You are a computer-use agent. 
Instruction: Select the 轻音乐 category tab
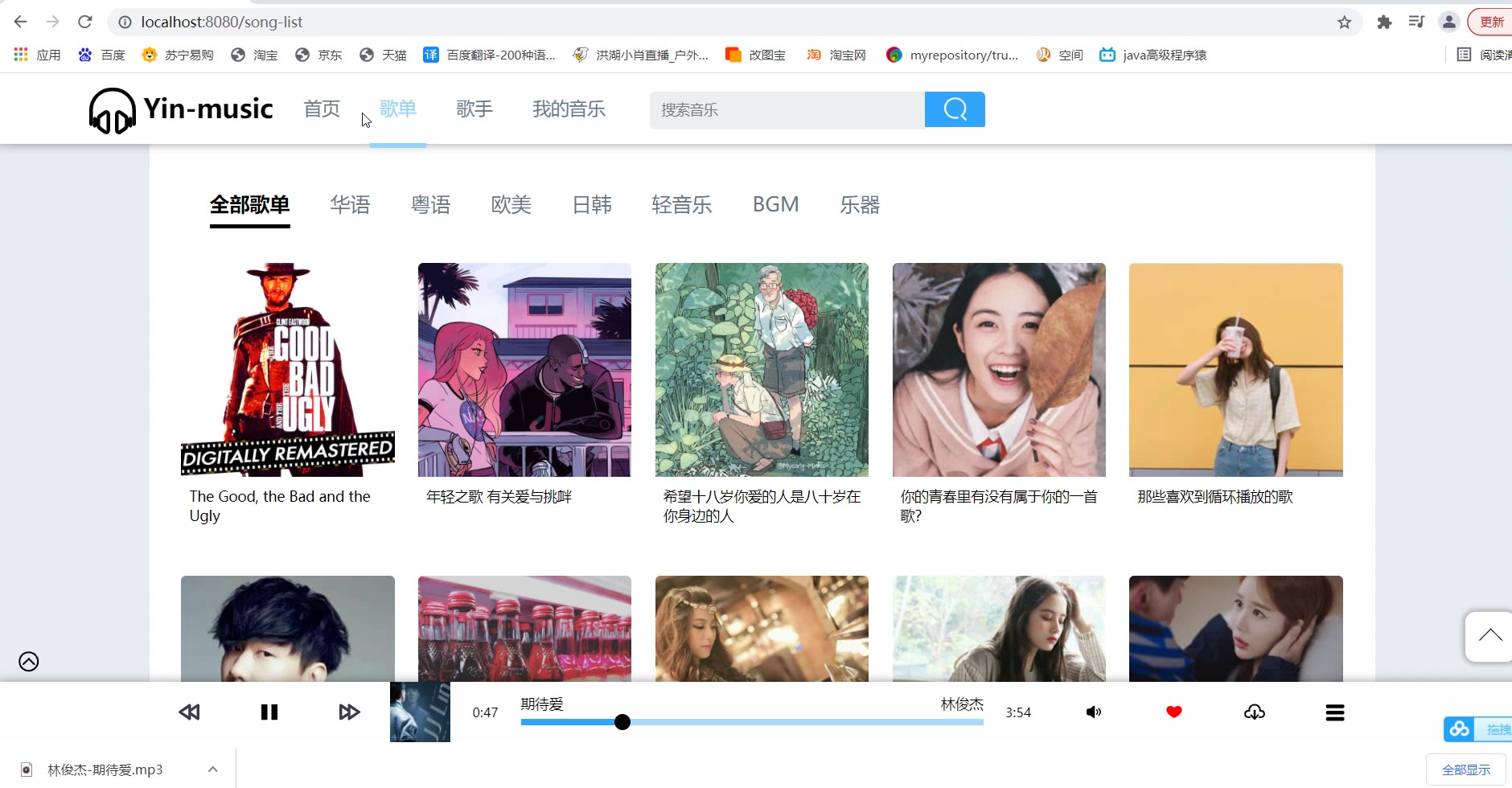(682, 205)
